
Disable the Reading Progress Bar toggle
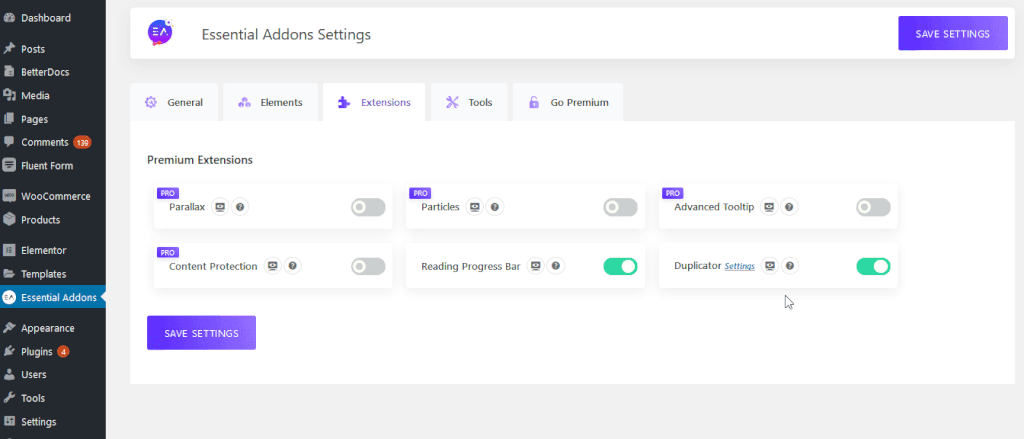620,266
